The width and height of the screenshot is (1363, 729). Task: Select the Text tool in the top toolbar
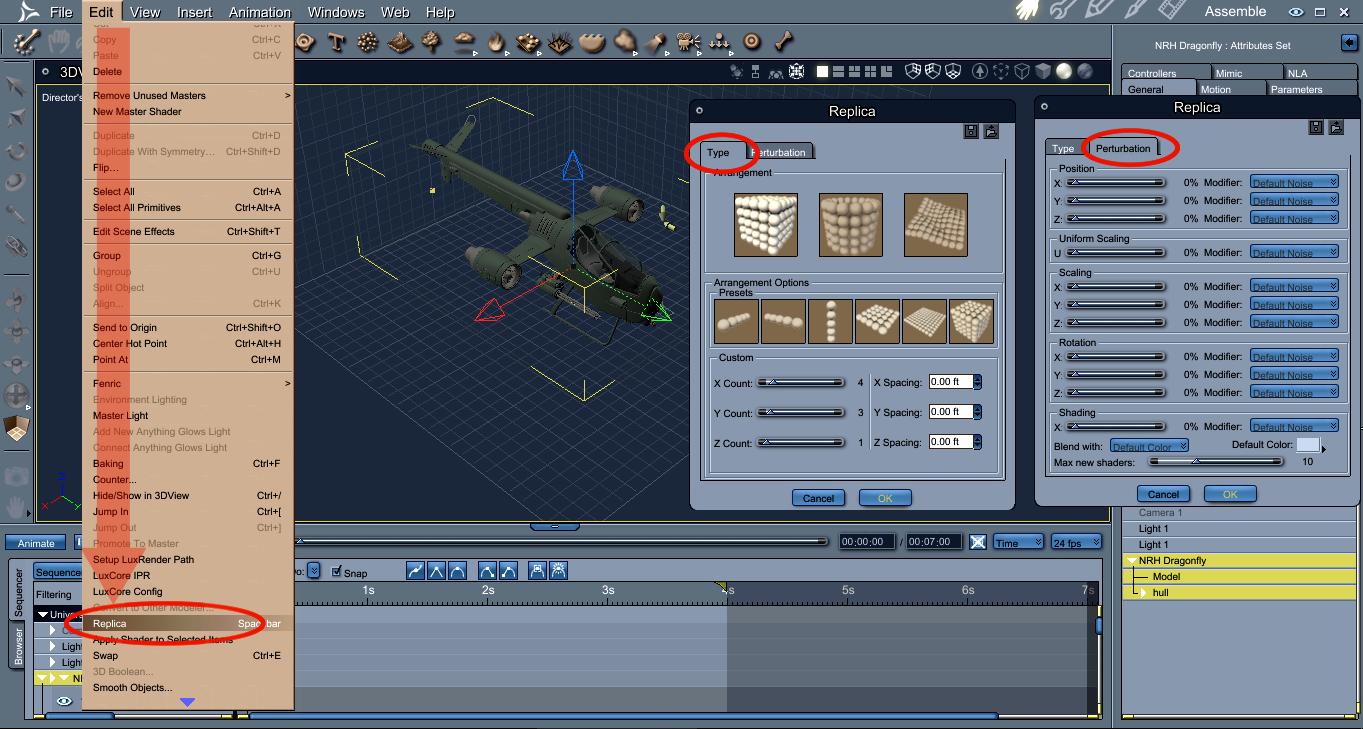pyautogui.click(x=336, y=42)
